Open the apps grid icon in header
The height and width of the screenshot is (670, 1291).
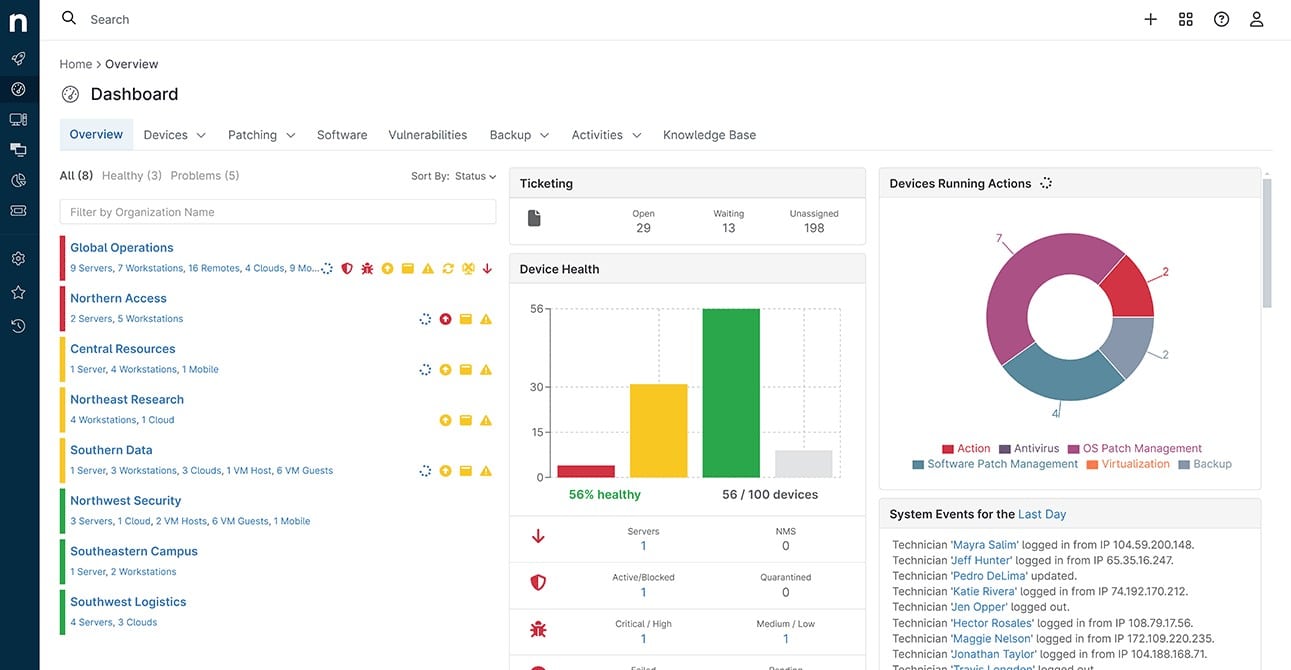click(1186, 19)
